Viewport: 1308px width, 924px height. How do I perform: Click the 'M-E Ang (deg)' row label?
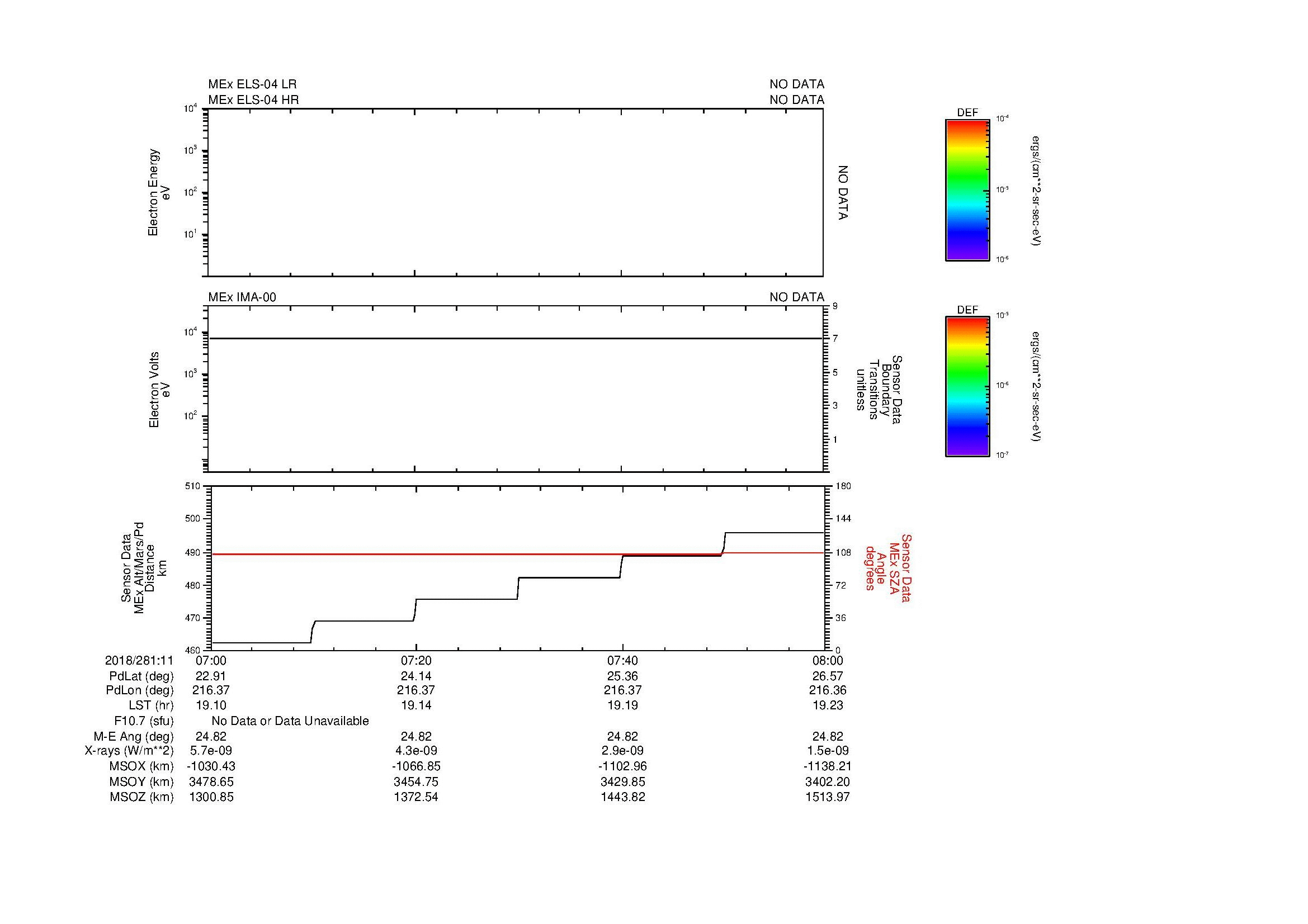(134, 737)
